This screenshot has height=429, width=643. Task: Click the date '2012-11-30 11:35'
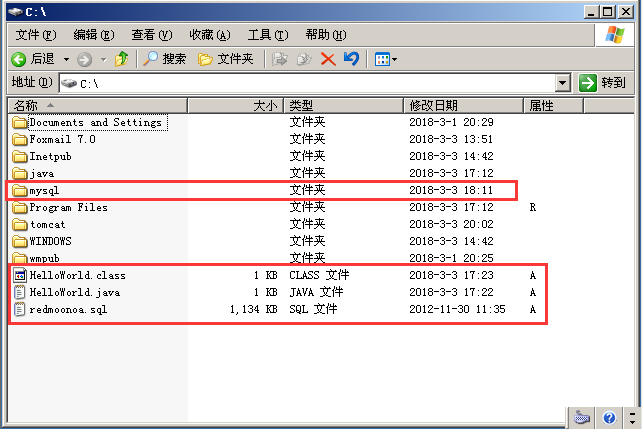[457, 309]
